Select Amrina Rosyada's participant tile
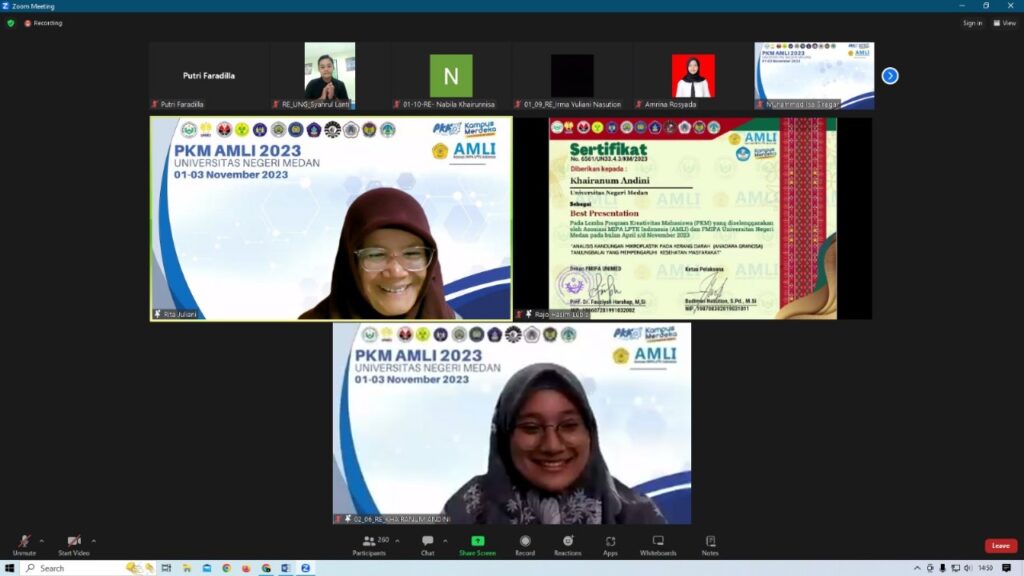 tap(693, 76)
